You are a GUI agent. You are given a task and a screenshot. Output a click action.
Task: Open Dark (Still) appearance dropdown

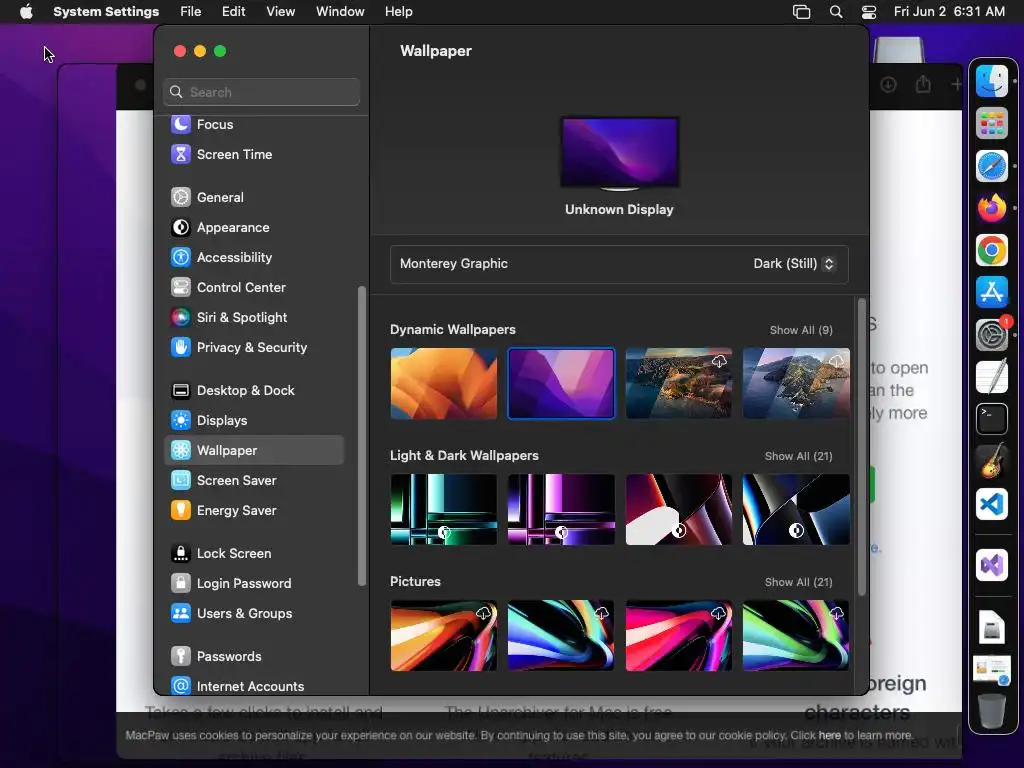click(x=793, y=264)
